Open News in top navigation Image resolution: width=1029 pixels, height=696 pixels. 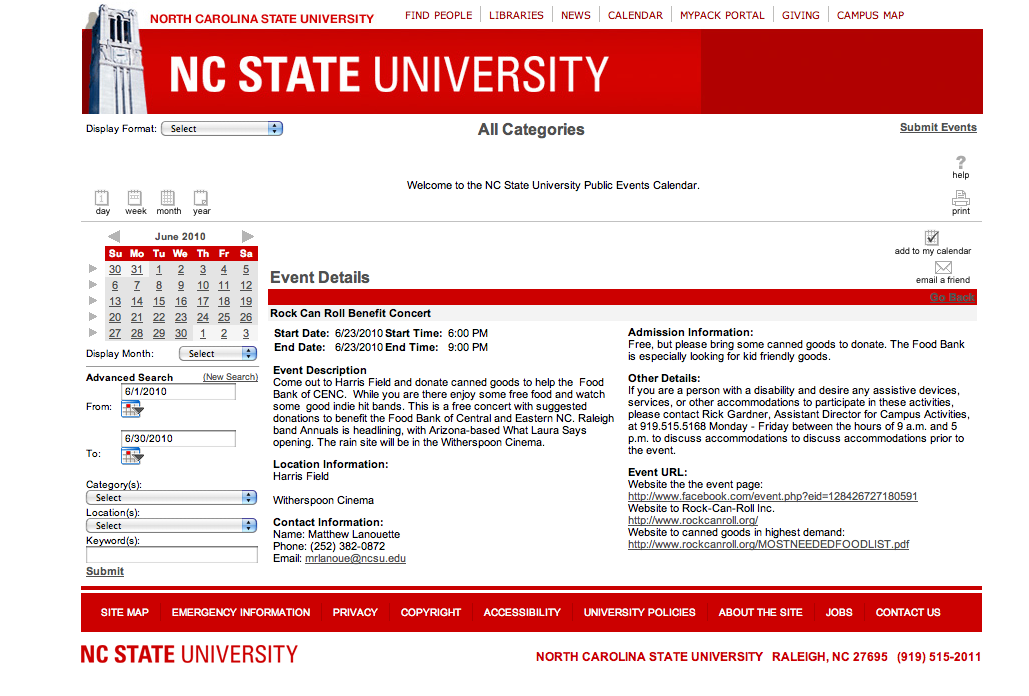576,15
